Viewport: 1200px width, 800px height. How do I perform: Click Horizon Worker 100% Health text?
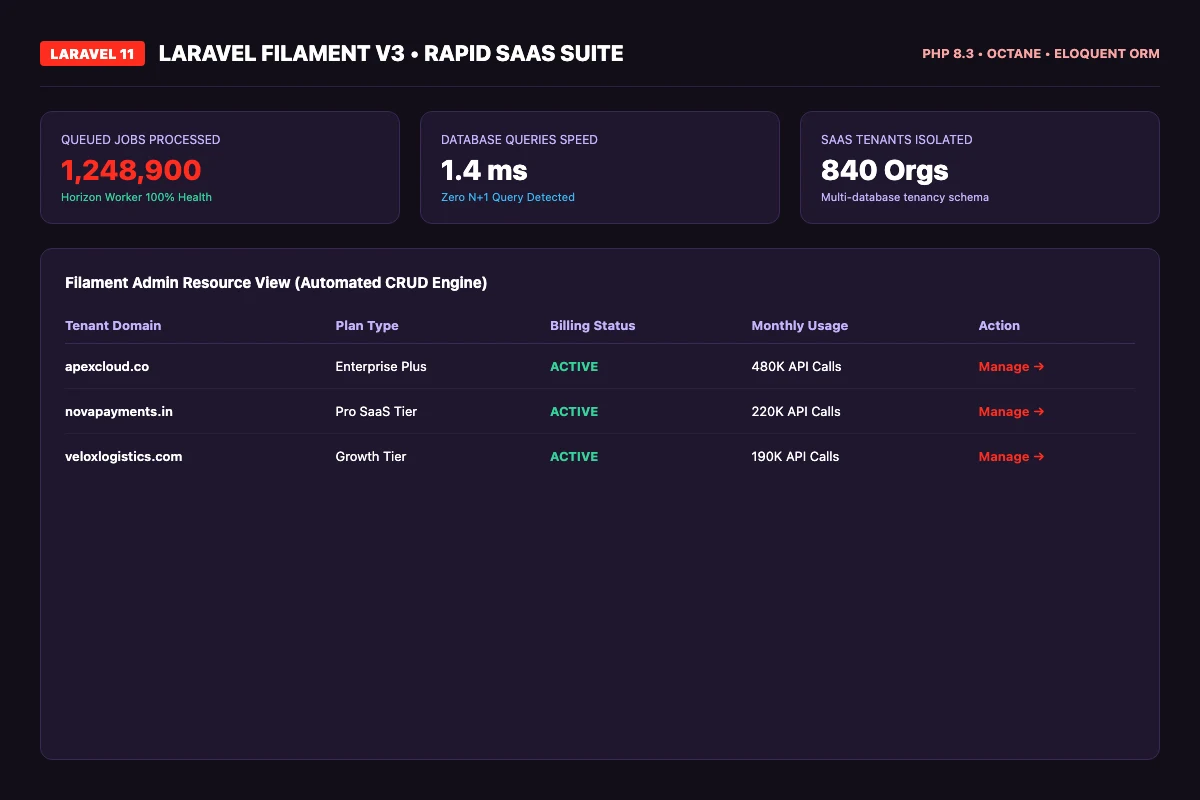click(x=136, y=197)
